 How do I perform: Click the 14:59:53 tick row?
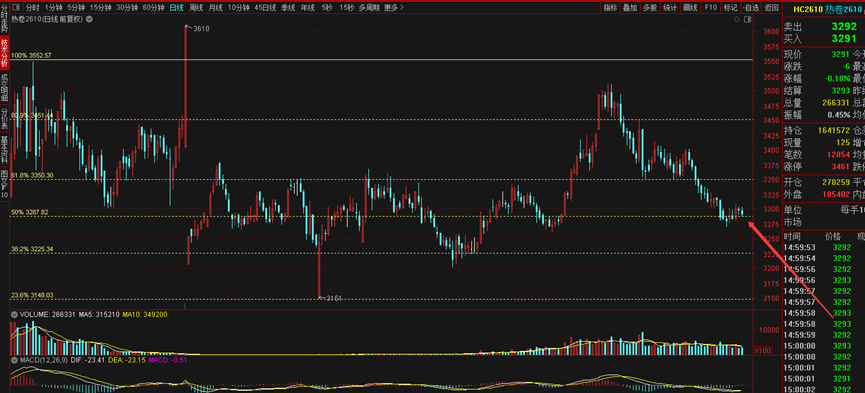click(x=824, y=247)
